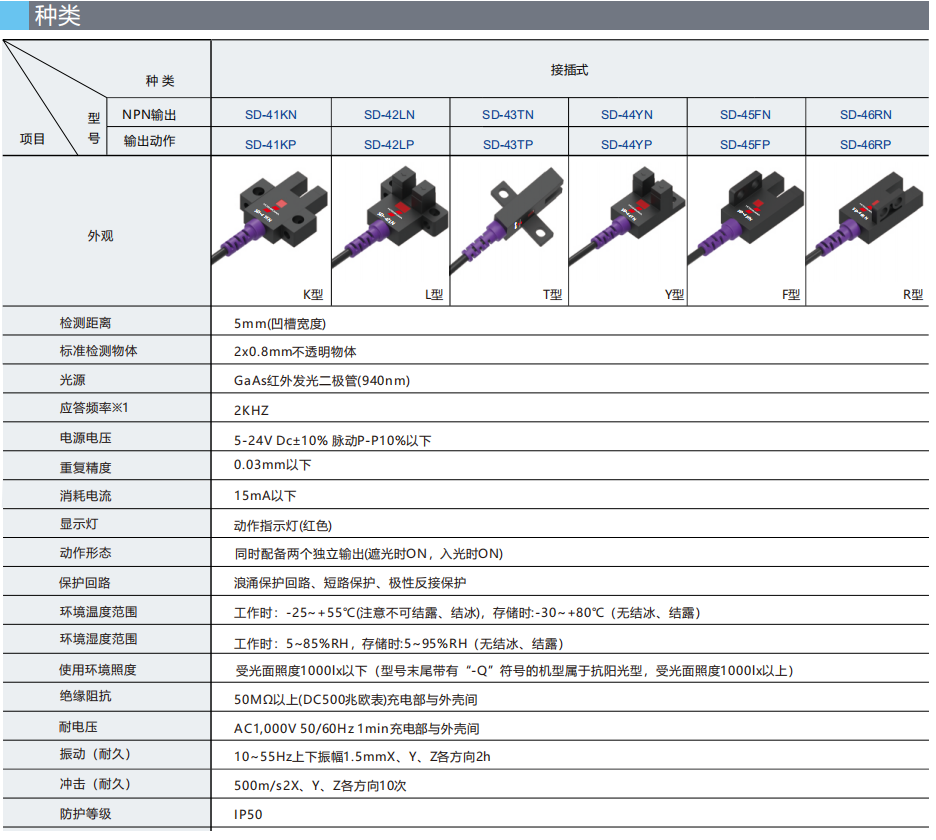Select the 检测距离 row label

pos(85,323)
